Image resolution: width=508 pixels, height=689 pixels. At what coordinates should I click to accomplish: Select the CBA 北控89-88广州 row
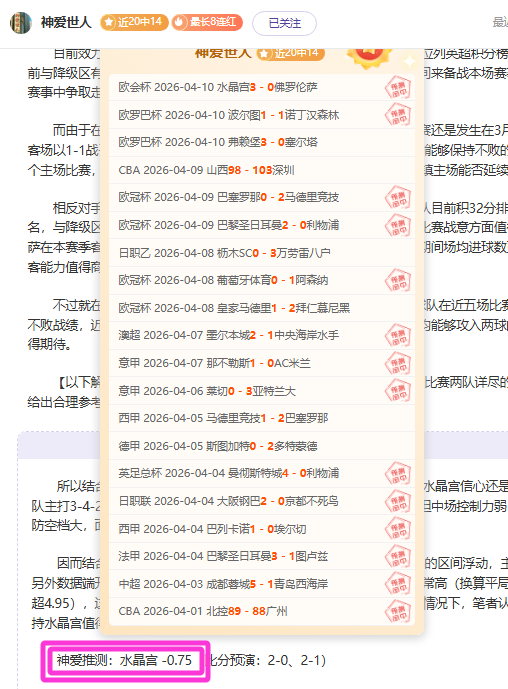point(262,611)
